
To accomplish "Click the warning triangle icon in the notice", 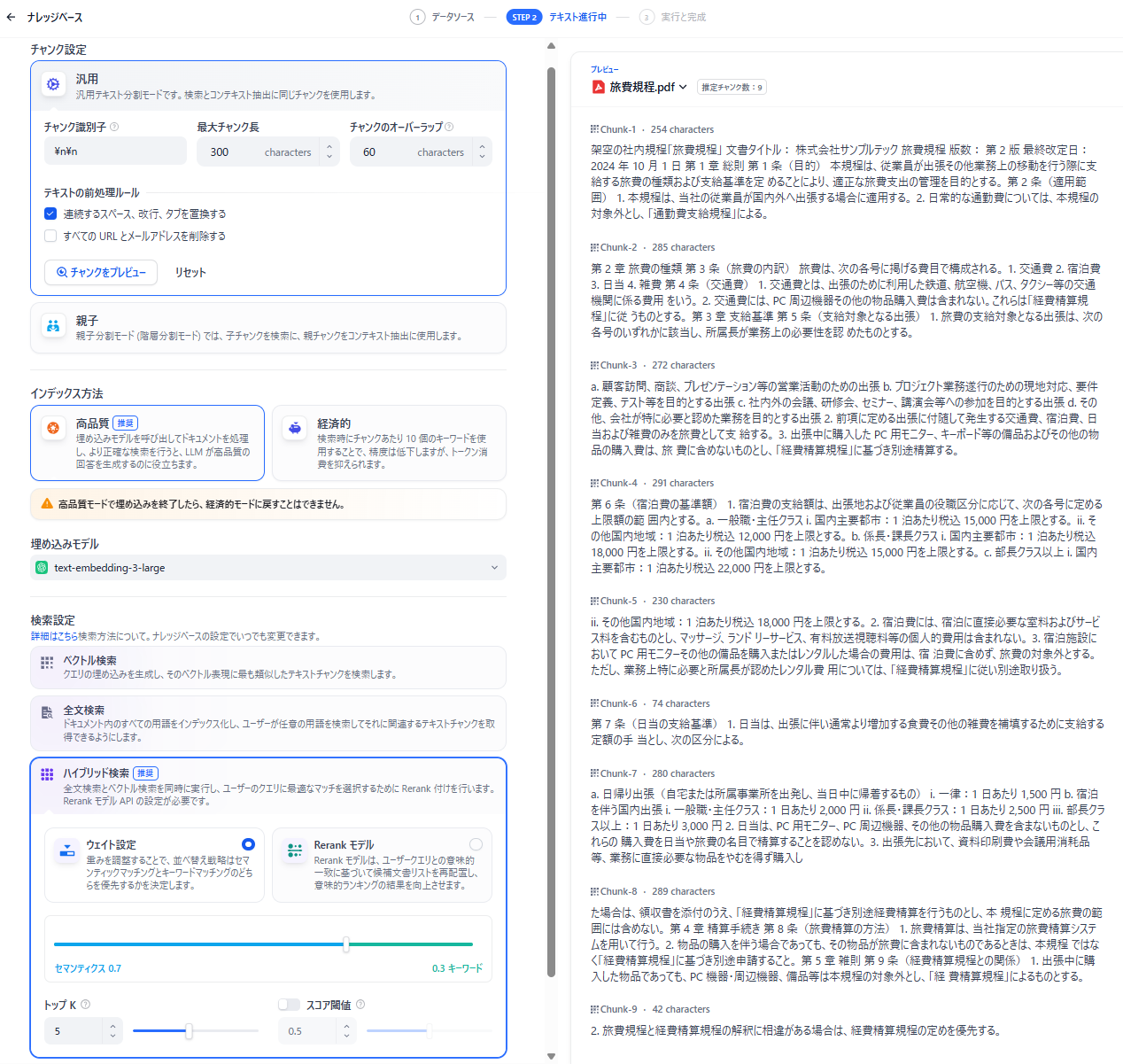I will point(47,503).
